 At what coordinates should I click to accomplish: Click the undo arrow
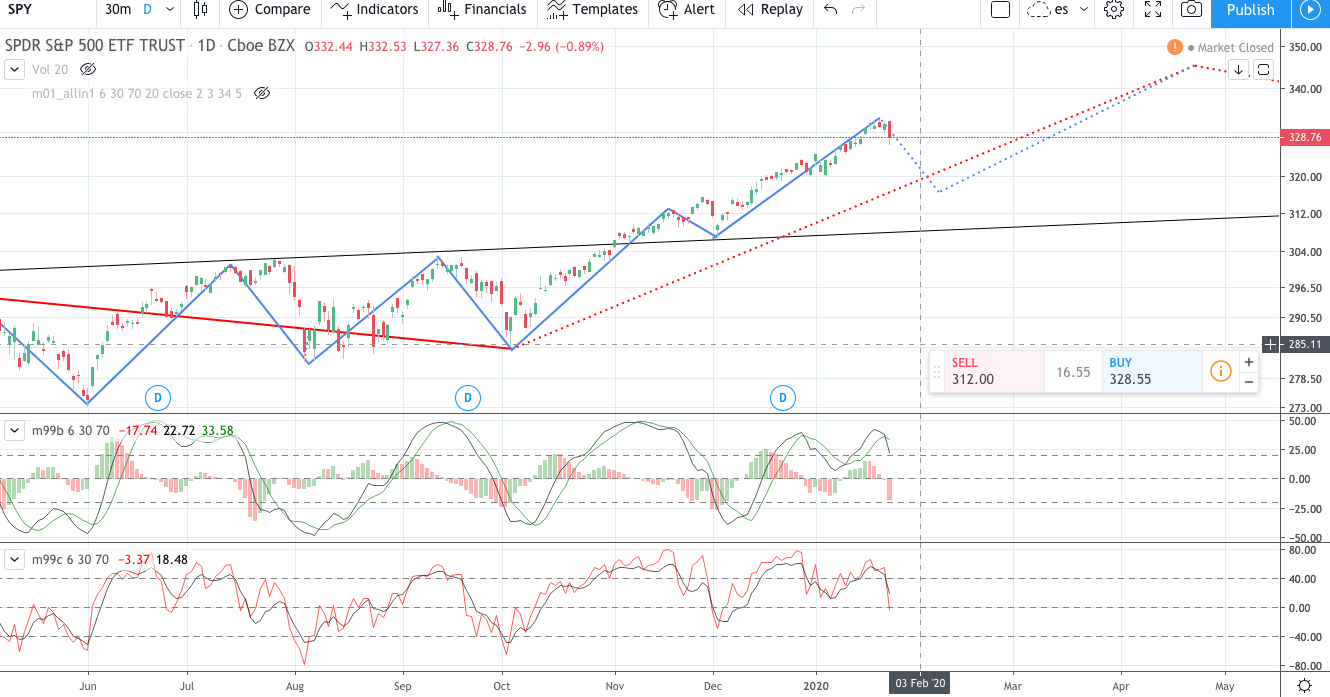point(830,9)
